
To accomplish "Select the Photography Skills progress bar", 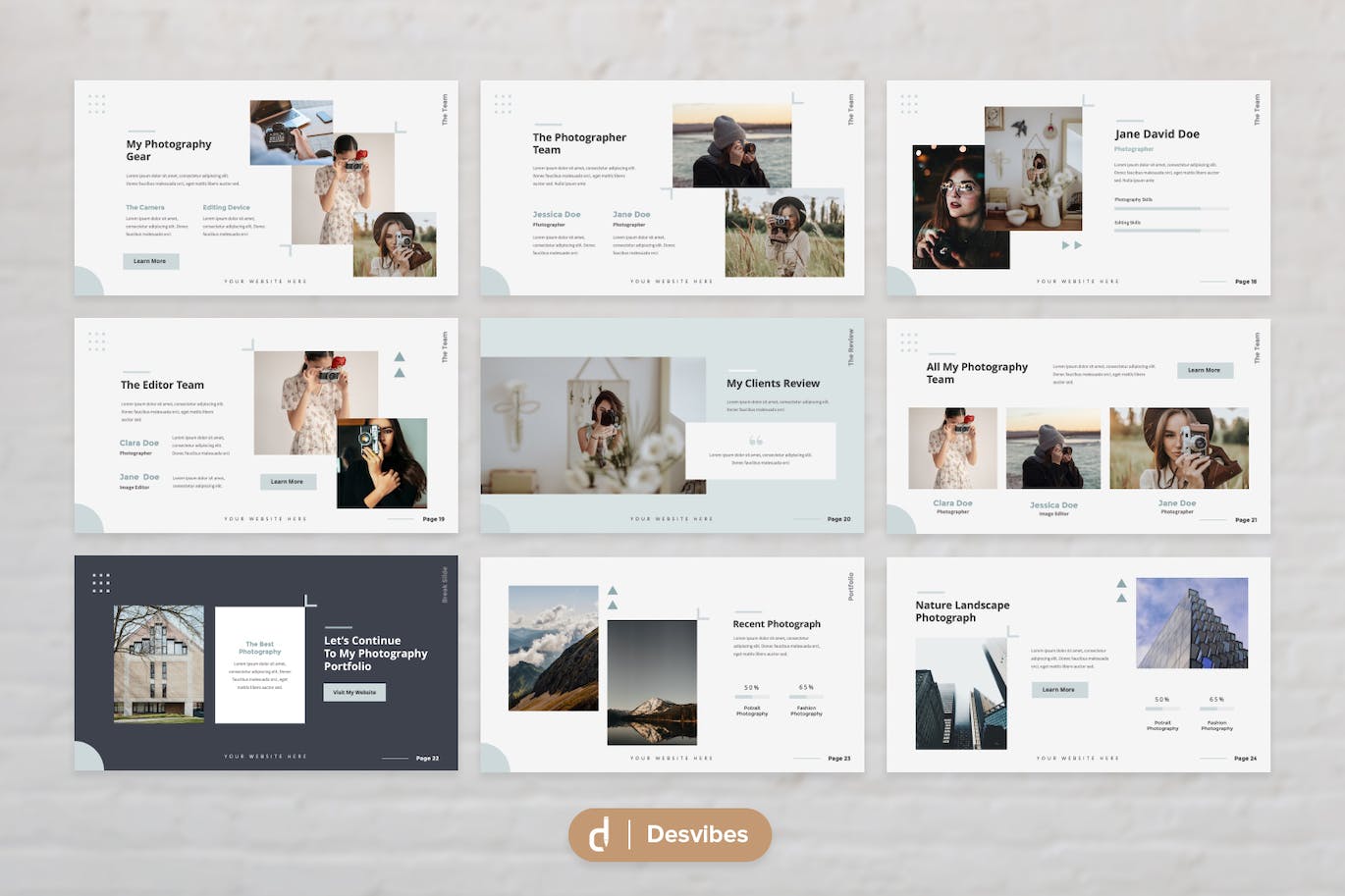I will click(x=1171, y=208).
